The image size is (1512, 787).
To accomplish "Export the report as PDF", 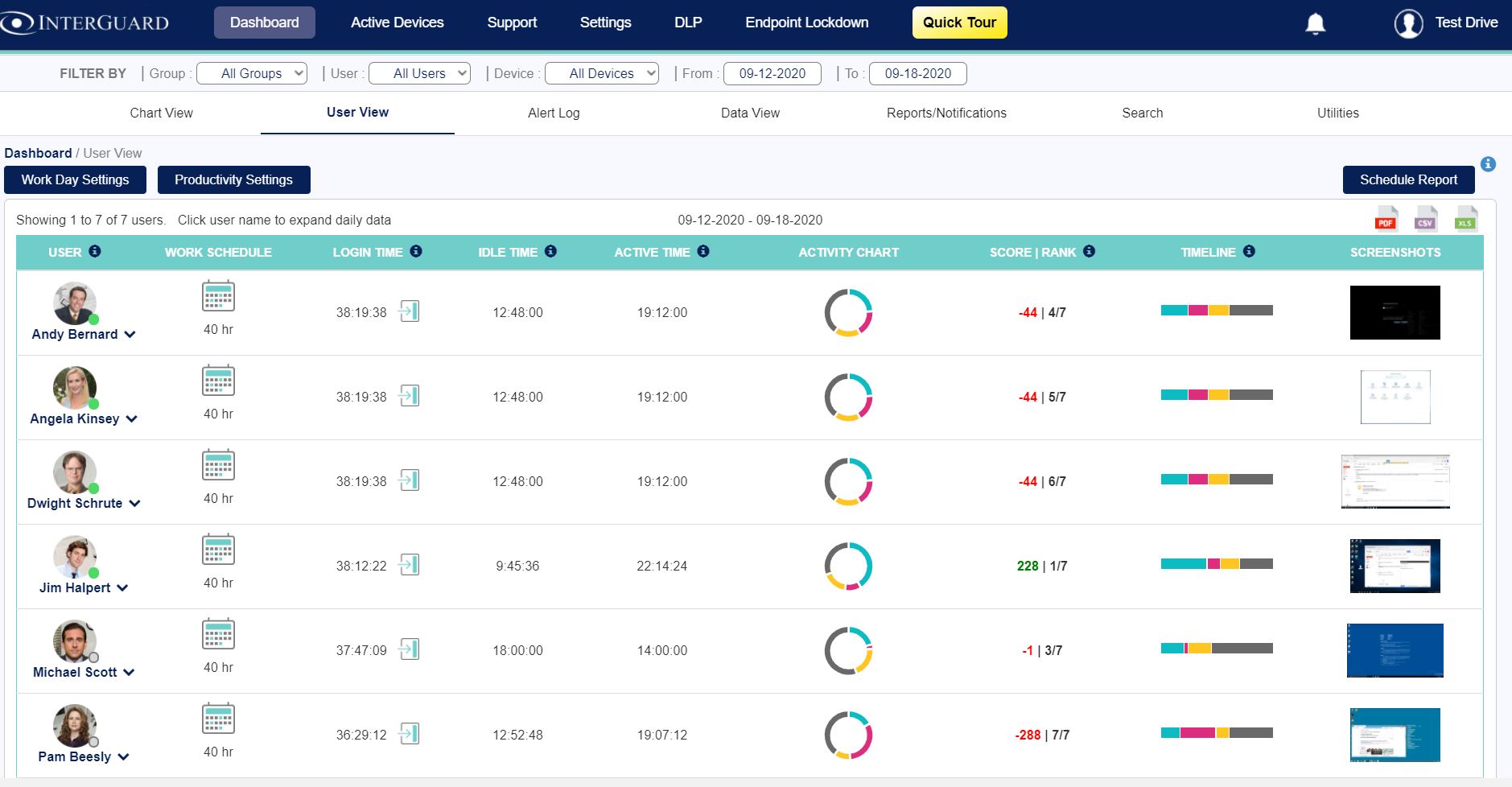I will click(x=1386, y=220).
